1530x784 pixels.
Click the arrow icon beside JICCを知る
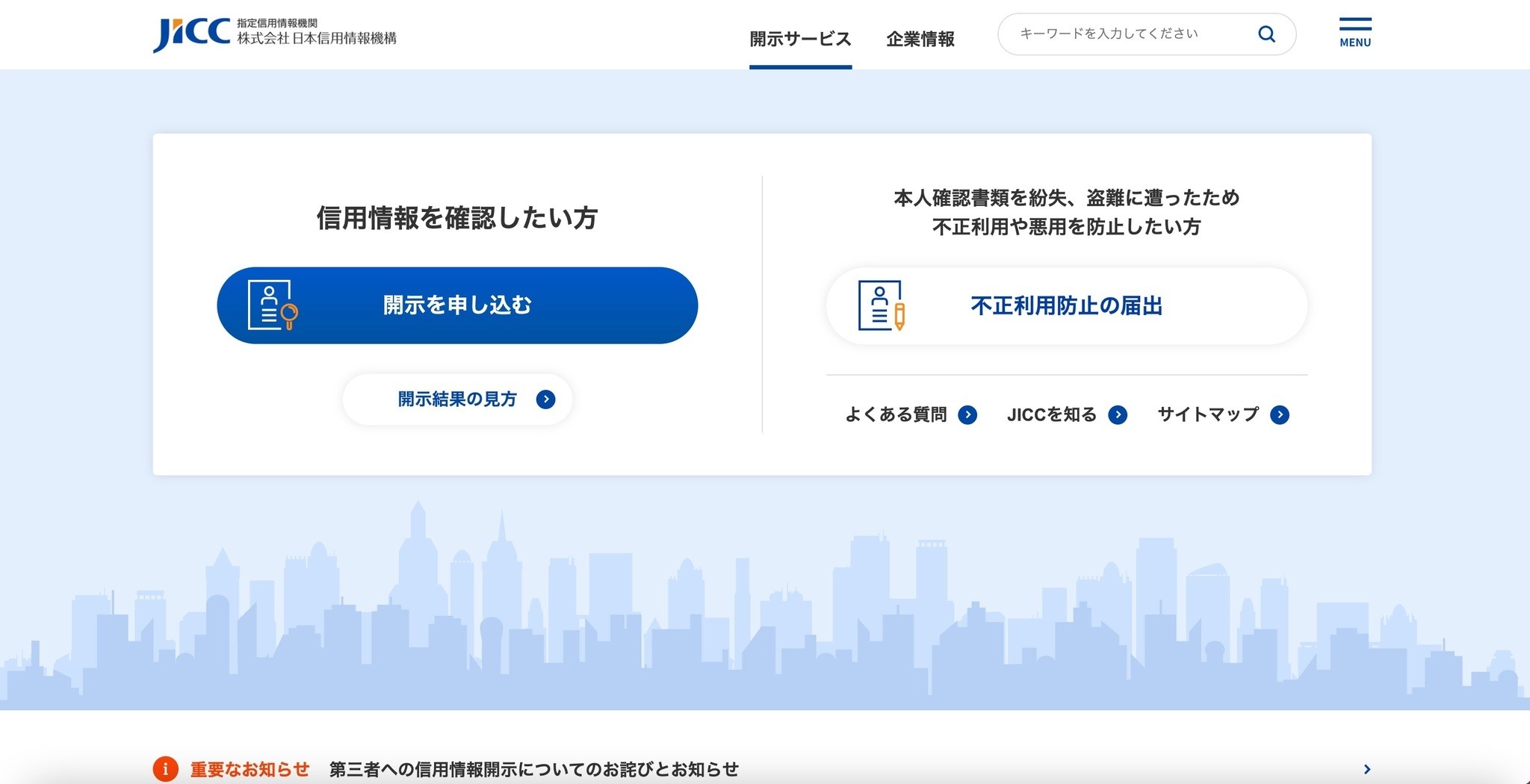pos(1118,414)
